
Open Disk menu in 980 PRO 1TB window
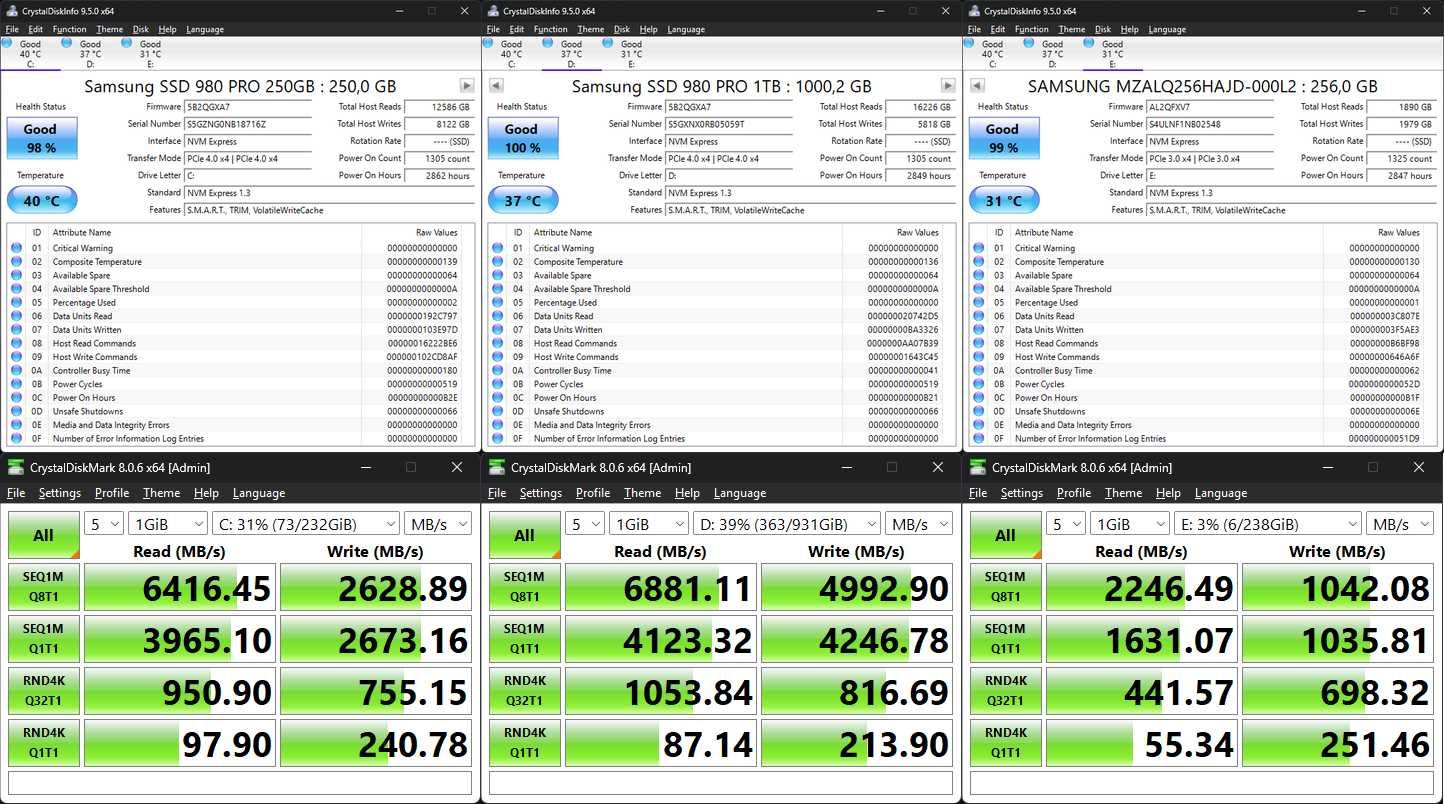pos(622,29)
